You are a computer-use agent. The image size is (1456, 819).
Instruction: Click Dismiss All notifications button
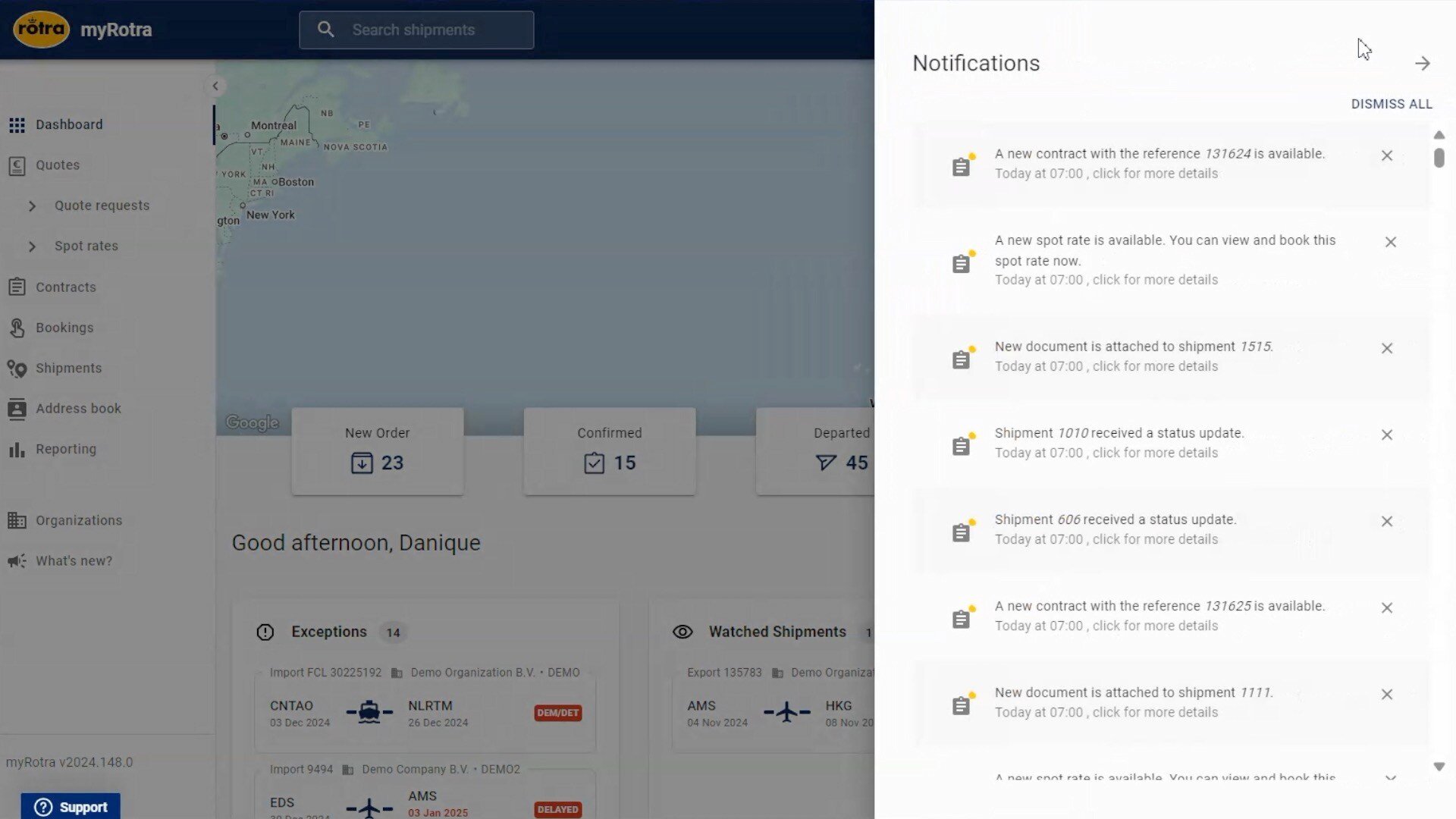tap(1392, 103)
